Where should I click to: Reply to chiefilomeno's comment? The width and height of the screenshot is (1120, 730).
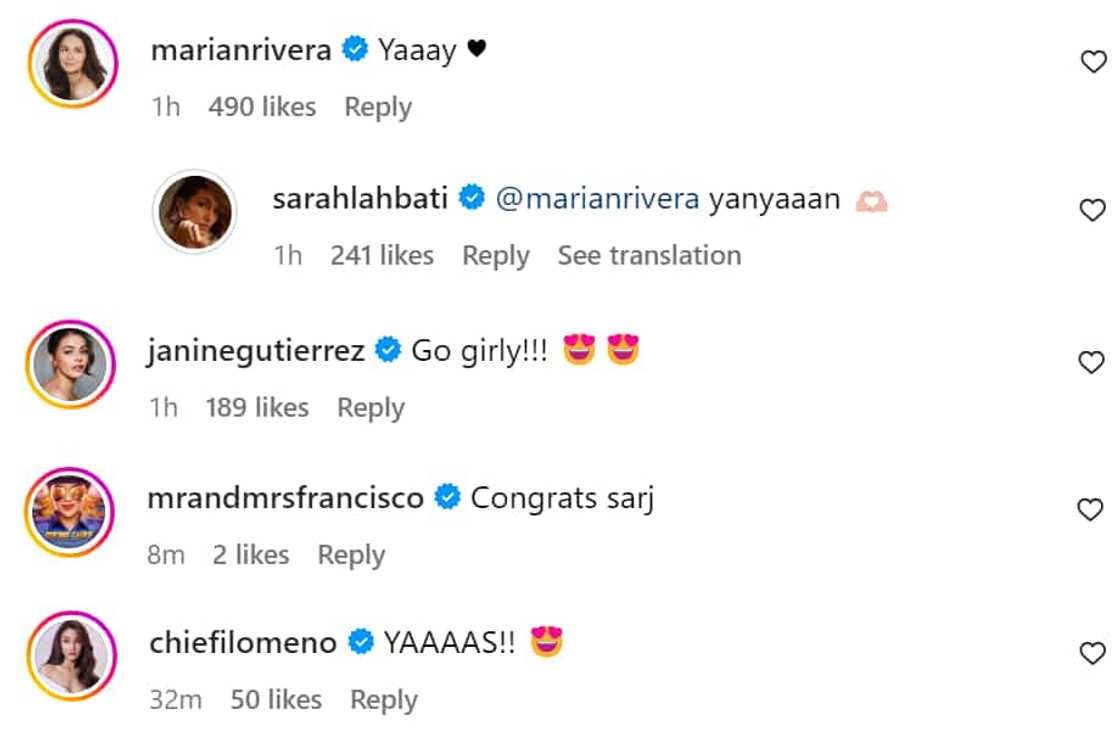pyautogui.click(x=384, y=700)
